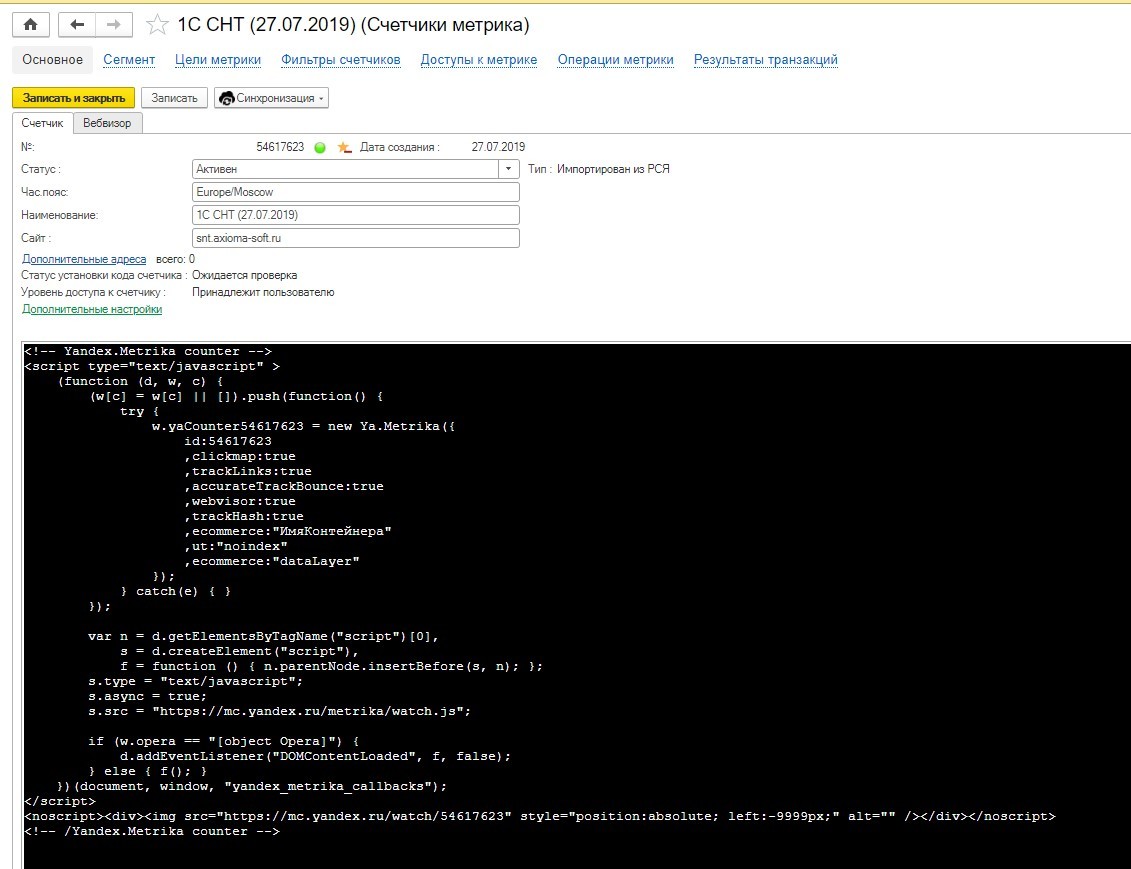This screenshot has width=1131, height=869.
Task: Click the Yandex.Metrika counter opening comment
Action: 148,351
